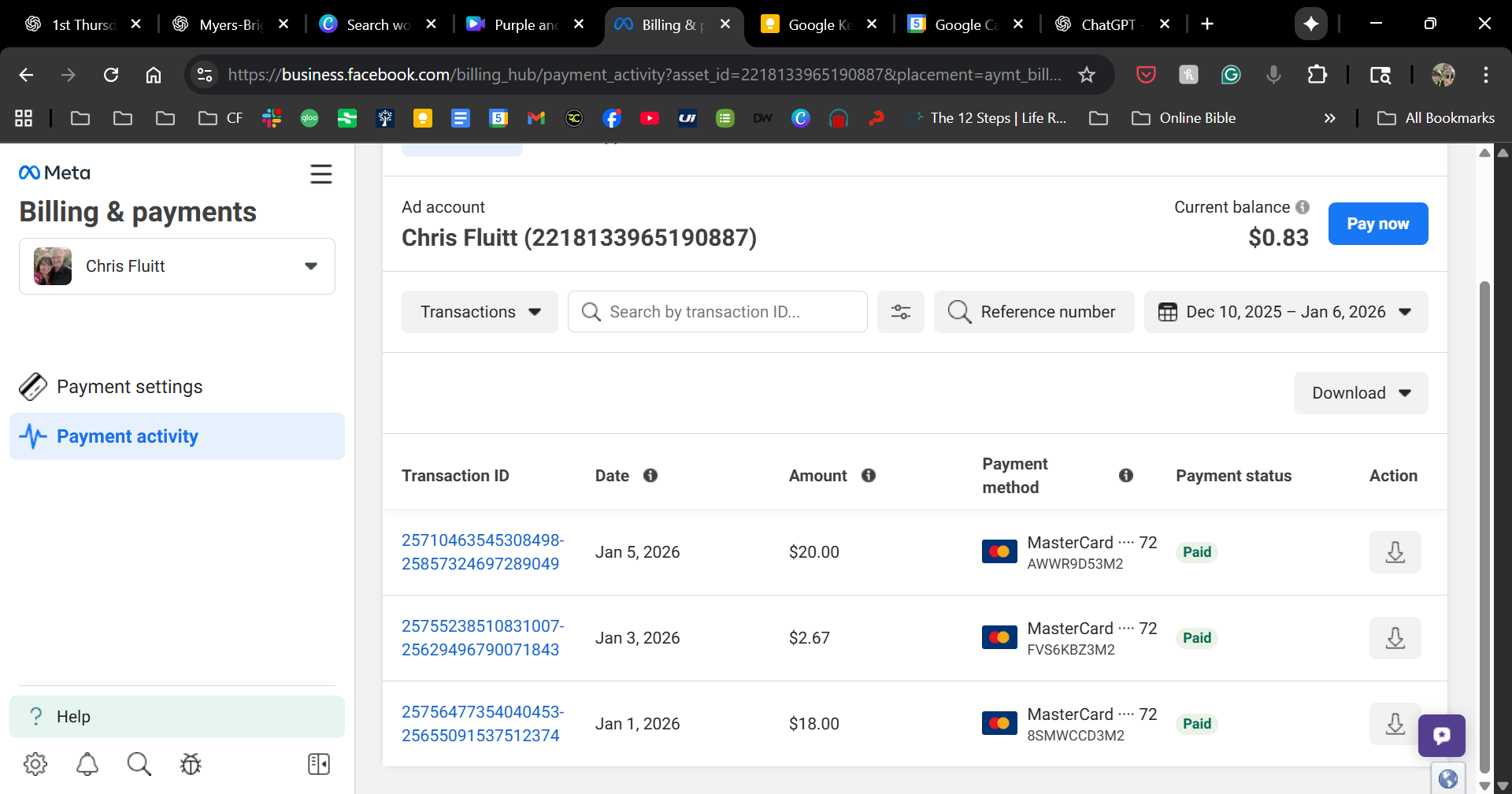Open the date range Dec 10 – Jan 6 picker
Viewport: 1512px width, 794px height.
[x=1285, y=312]
